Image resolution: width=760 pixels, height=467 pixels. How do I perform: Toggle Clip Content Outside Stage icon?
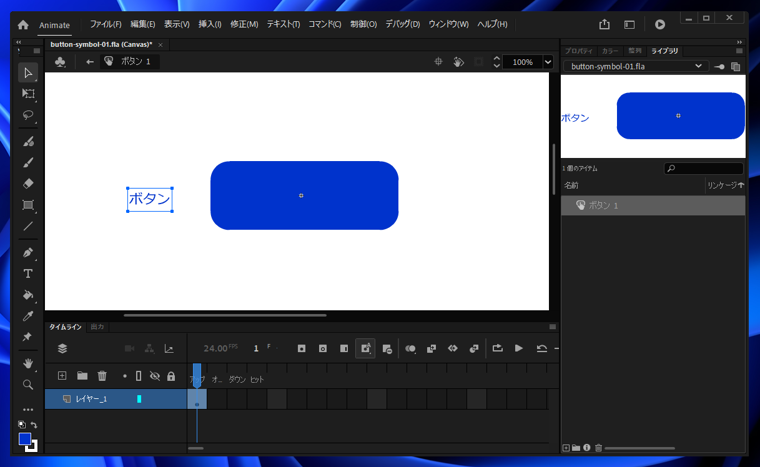[x=479, y=62]
